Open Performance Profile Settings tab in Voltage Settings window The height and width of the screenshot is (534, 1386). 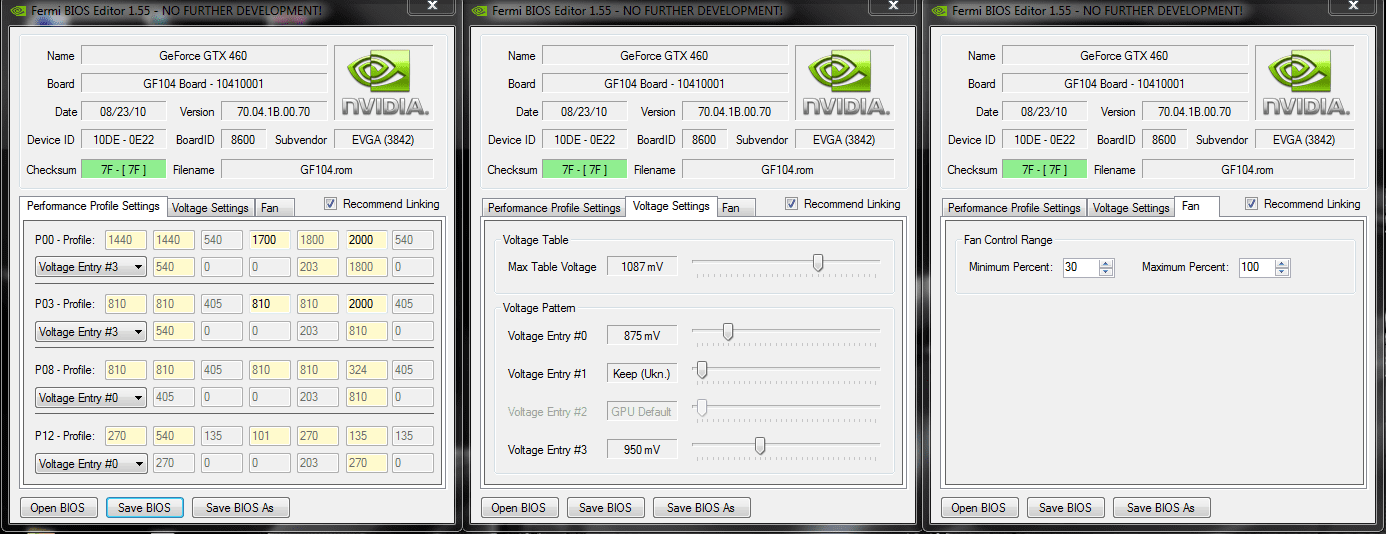(x=553, y=208)
